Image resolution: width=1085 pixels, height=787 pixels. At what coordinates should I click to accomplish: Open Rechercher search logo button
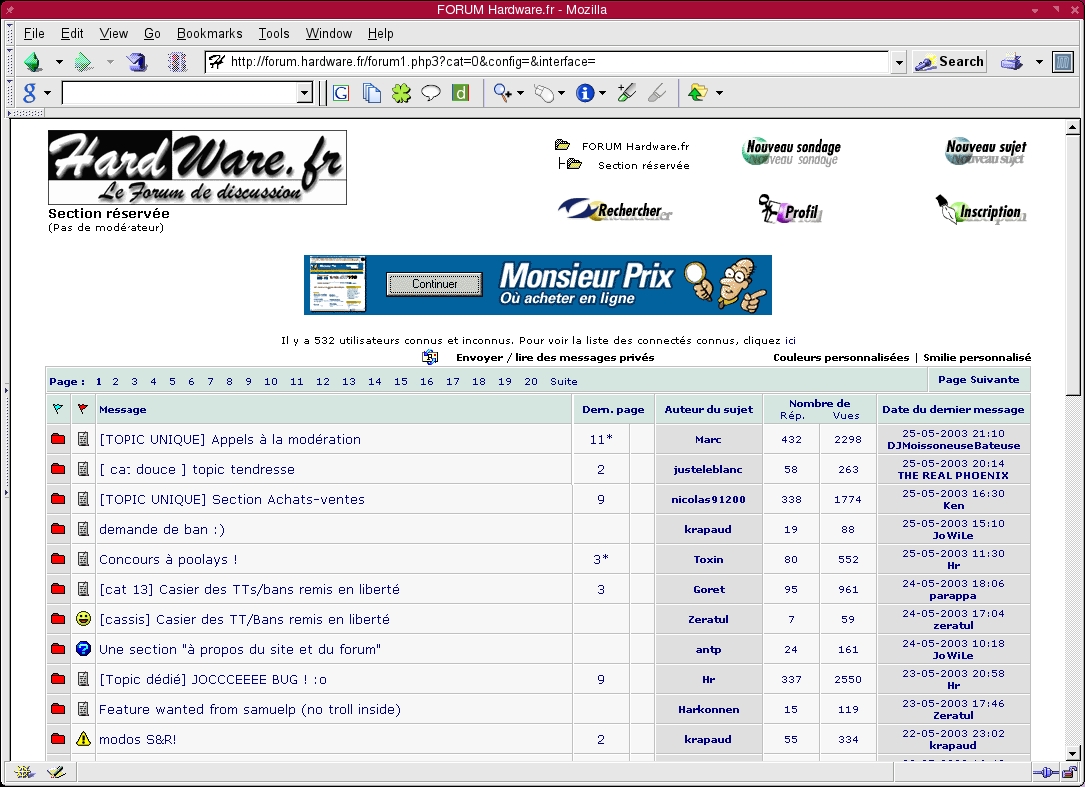[x=615, y=211]
